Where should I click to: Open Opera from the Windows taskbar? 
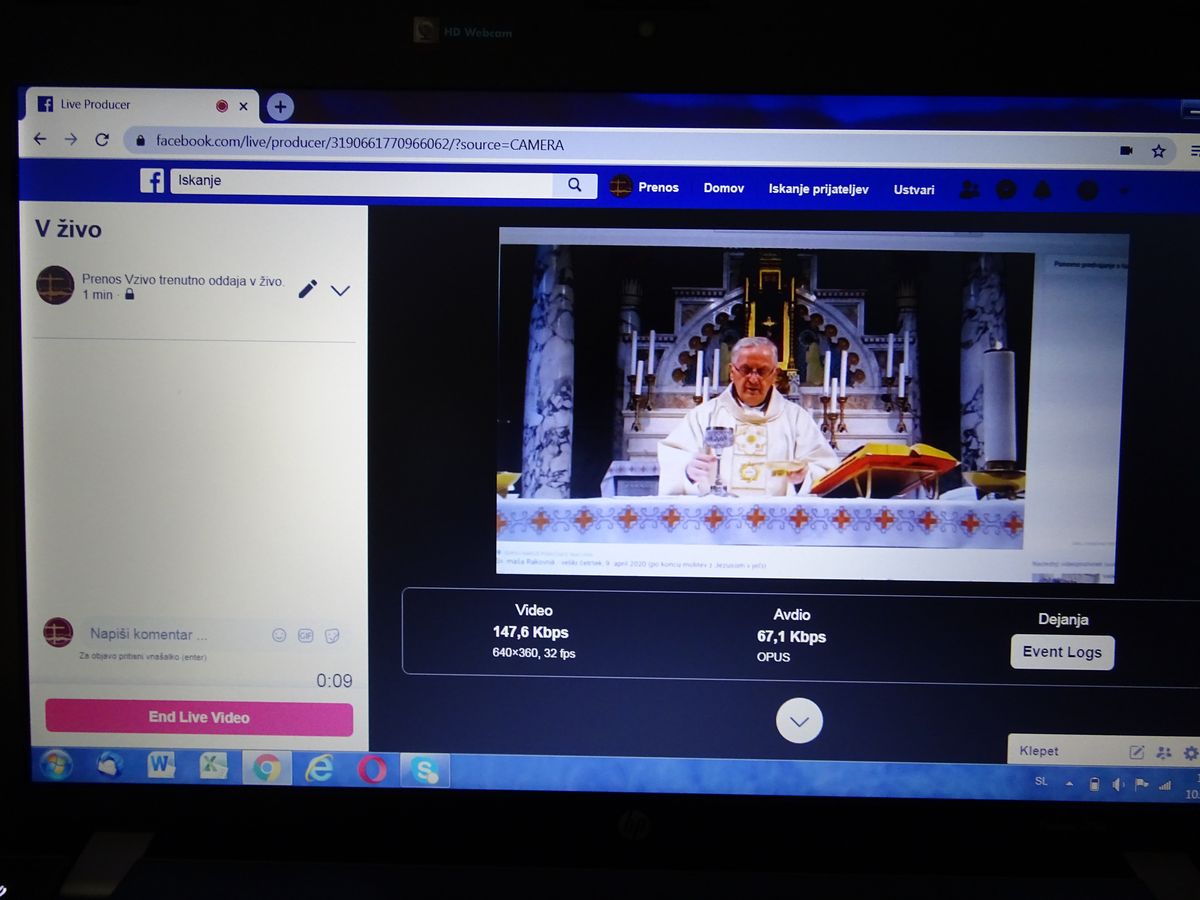click(x=372, y=768)
